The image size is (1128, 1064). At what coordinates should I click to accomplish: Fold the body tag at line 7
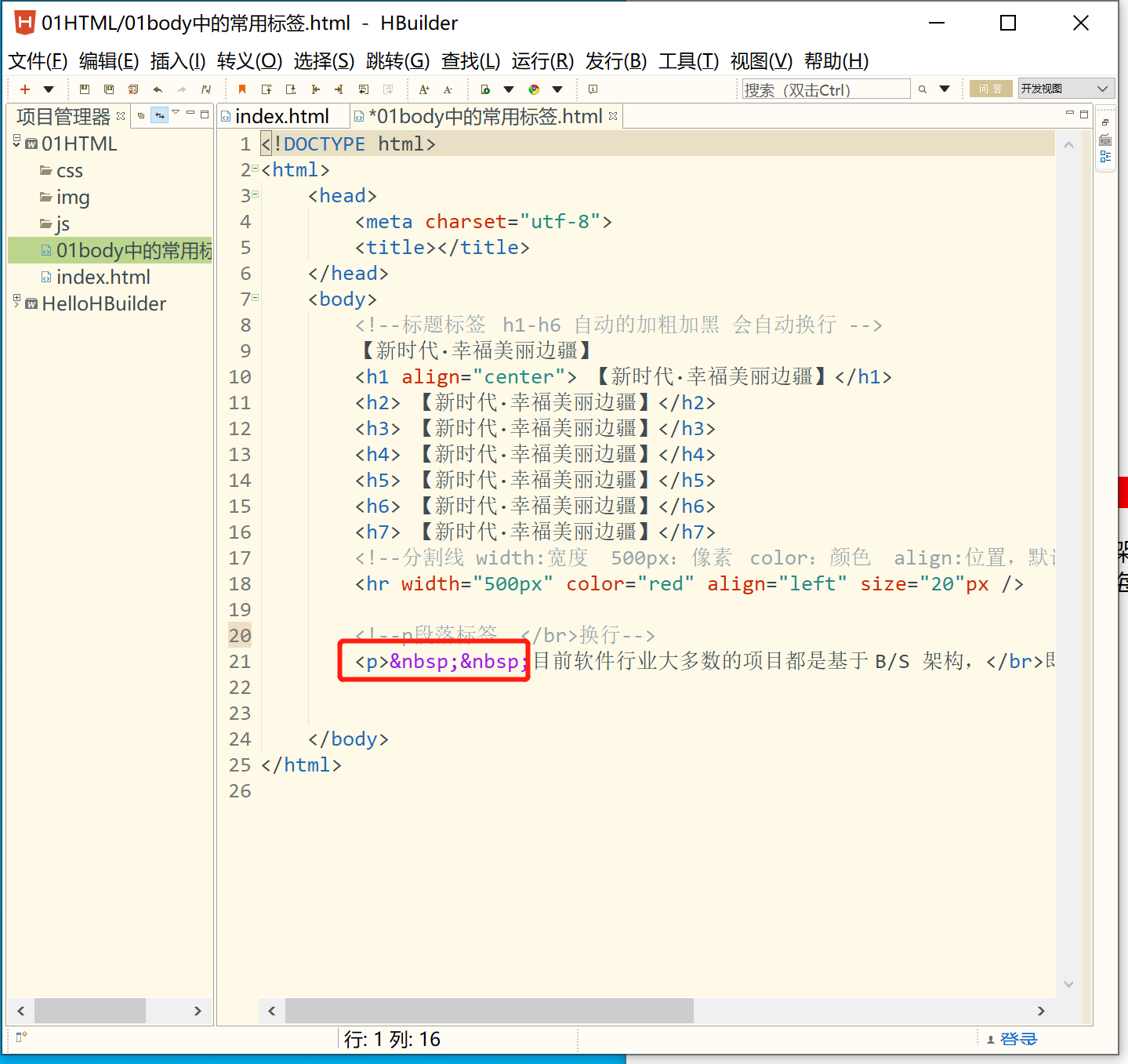256,297
